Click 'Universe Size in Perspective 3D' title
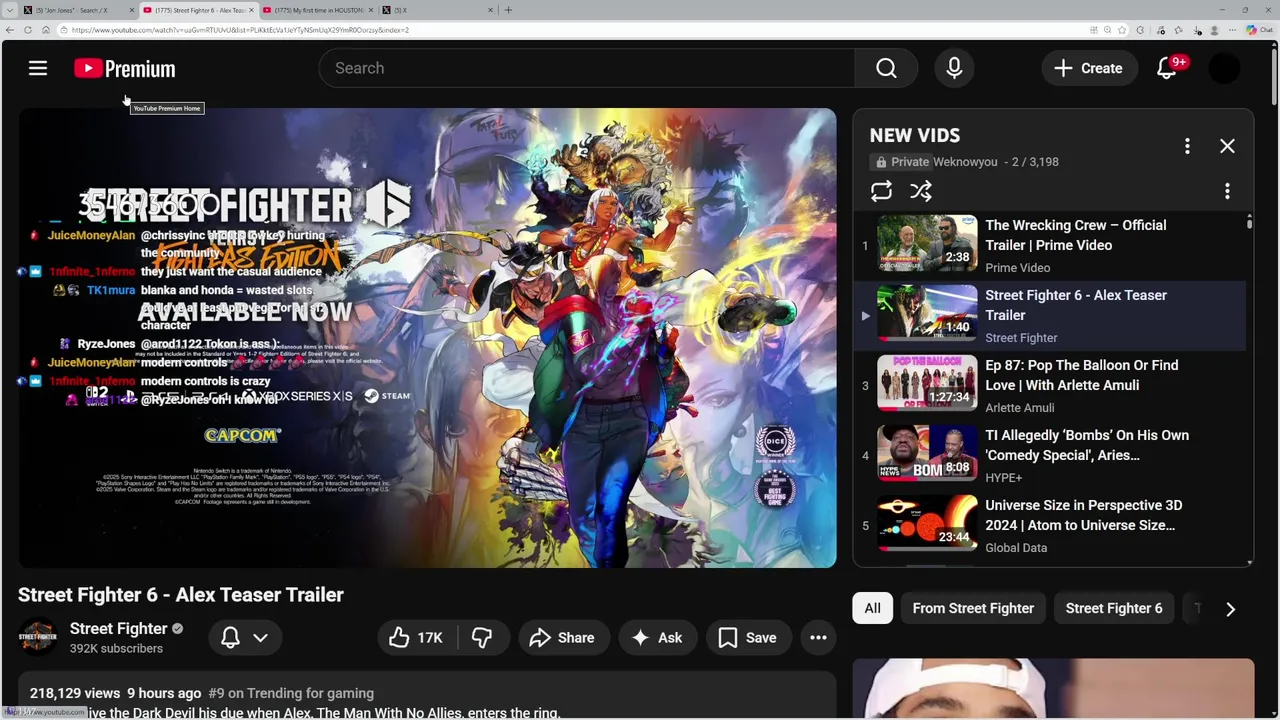This screenshot has width=1280, height=720. click(x=1083, y=515)
